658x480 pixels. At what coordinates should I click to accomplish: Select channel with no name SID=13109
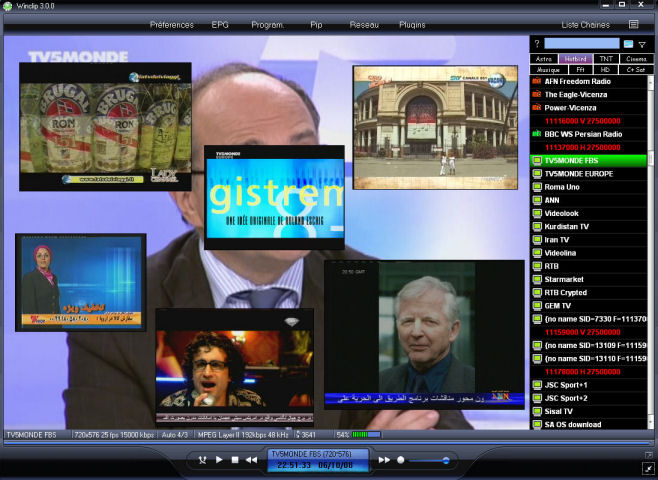click(588, 345)
